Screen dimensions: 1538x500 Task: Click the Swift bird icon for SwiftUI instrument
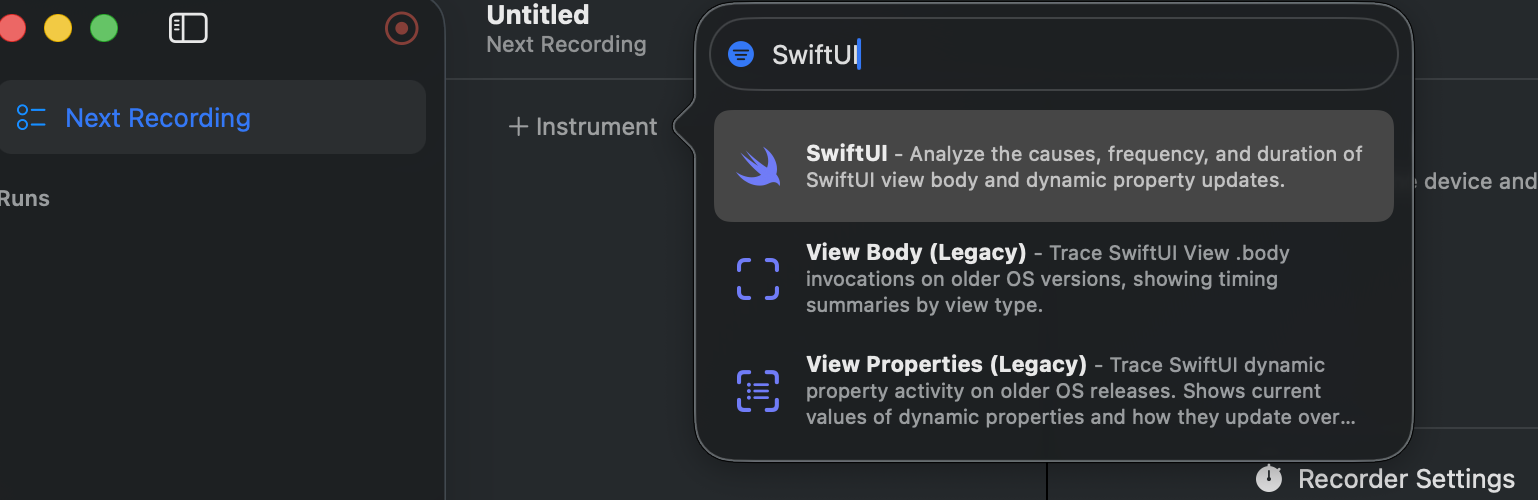[x=758, y=166]
